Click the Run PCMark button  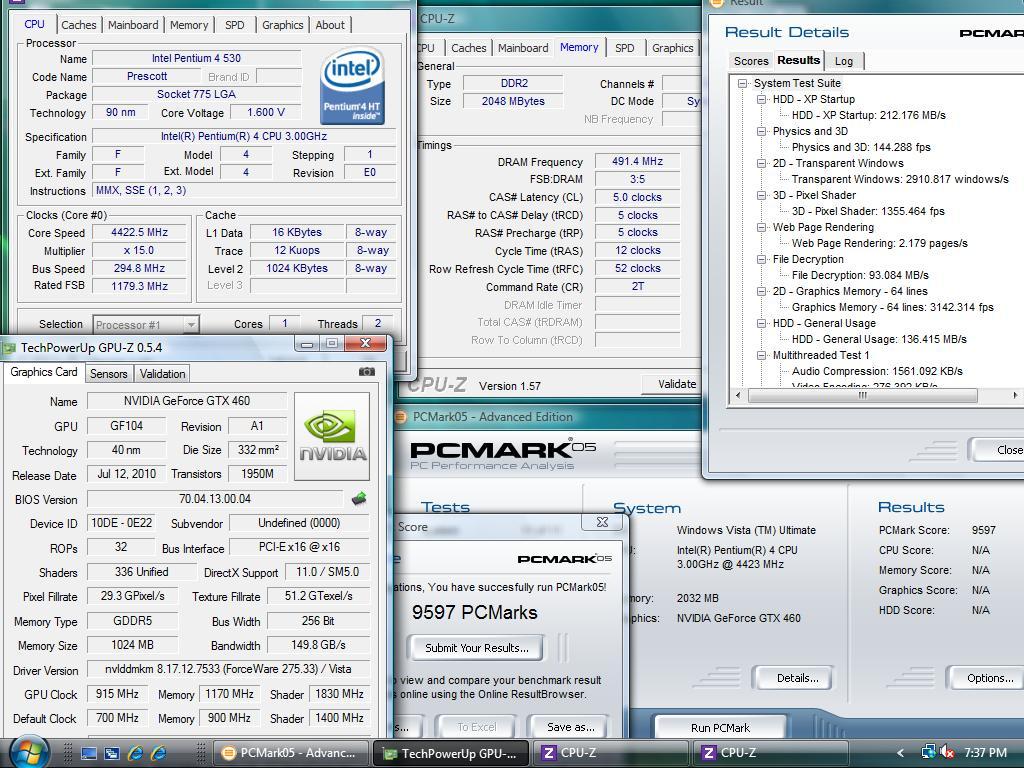[x=720, y=728]
